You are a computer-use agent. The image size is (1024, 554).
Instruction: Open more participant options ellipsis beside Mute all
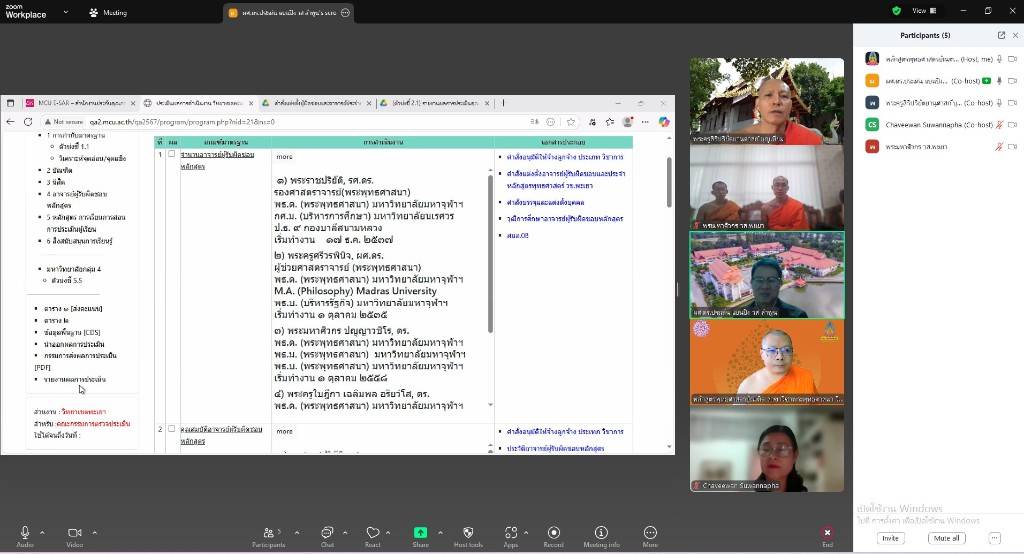coord(994,538)
